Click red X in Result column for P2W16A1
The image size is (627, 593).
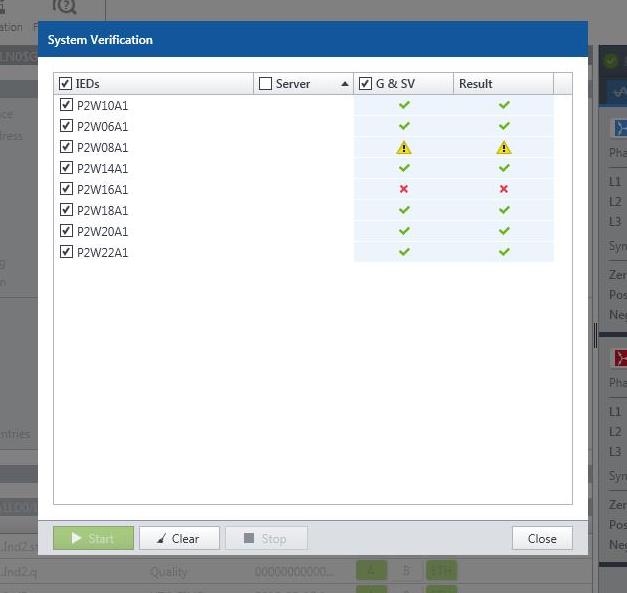click(x=504, y=189)
